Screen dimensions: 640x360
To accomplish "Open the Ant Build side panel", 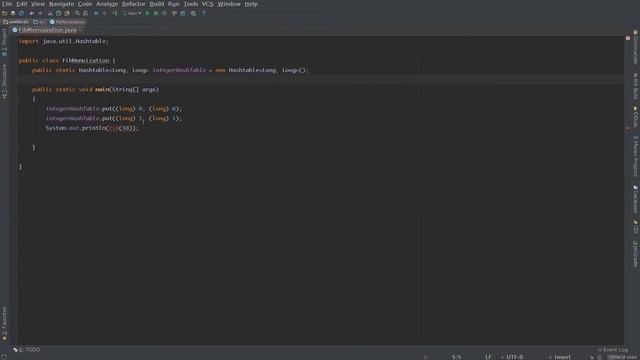I will click(636, 86).
